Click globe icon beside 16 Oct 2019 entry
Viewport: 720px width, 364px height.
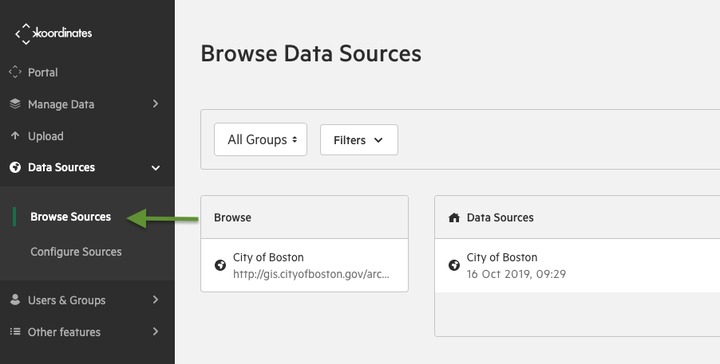tap(454, 265)
